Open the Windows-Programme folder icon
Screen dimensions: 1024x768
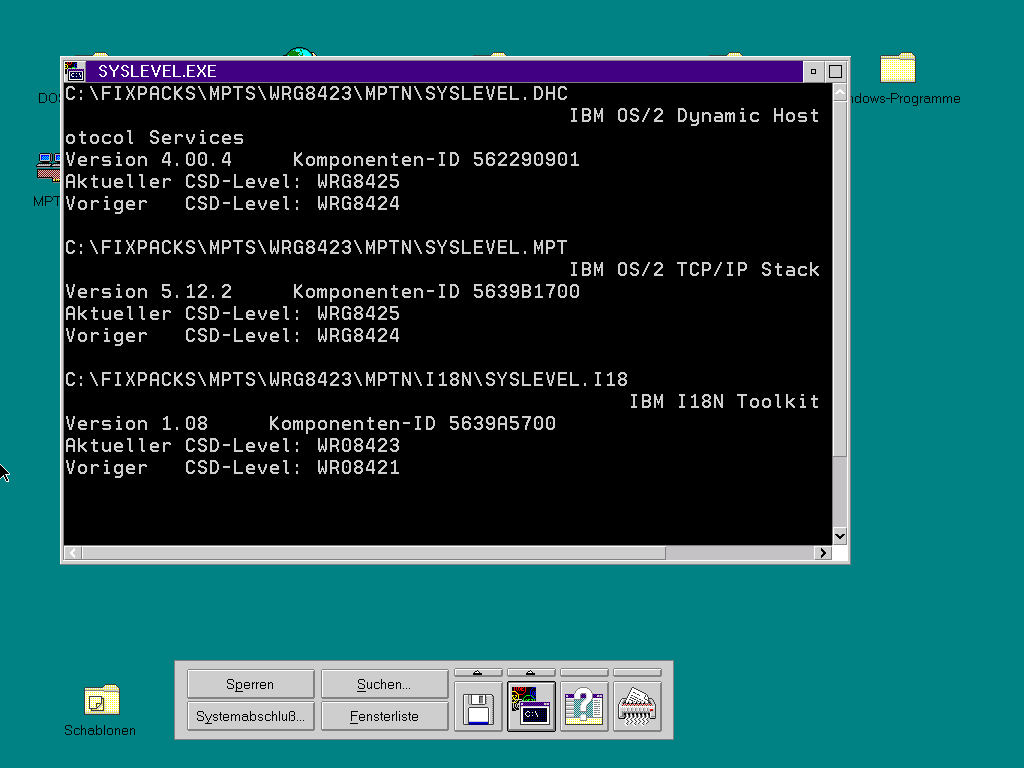tap(897, 68)
